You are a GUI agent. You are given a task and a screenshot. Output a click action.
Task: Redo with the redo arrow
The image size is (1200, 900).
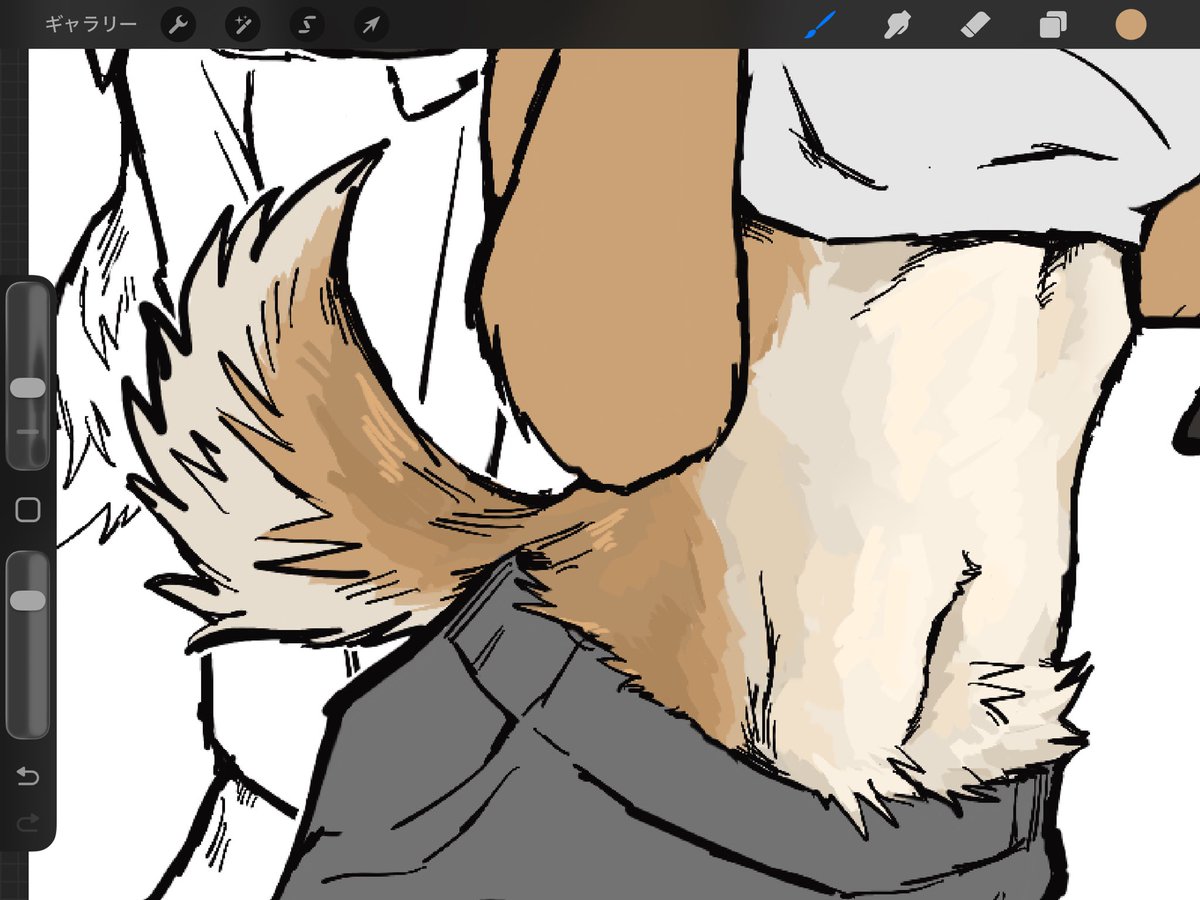point(28,821)
